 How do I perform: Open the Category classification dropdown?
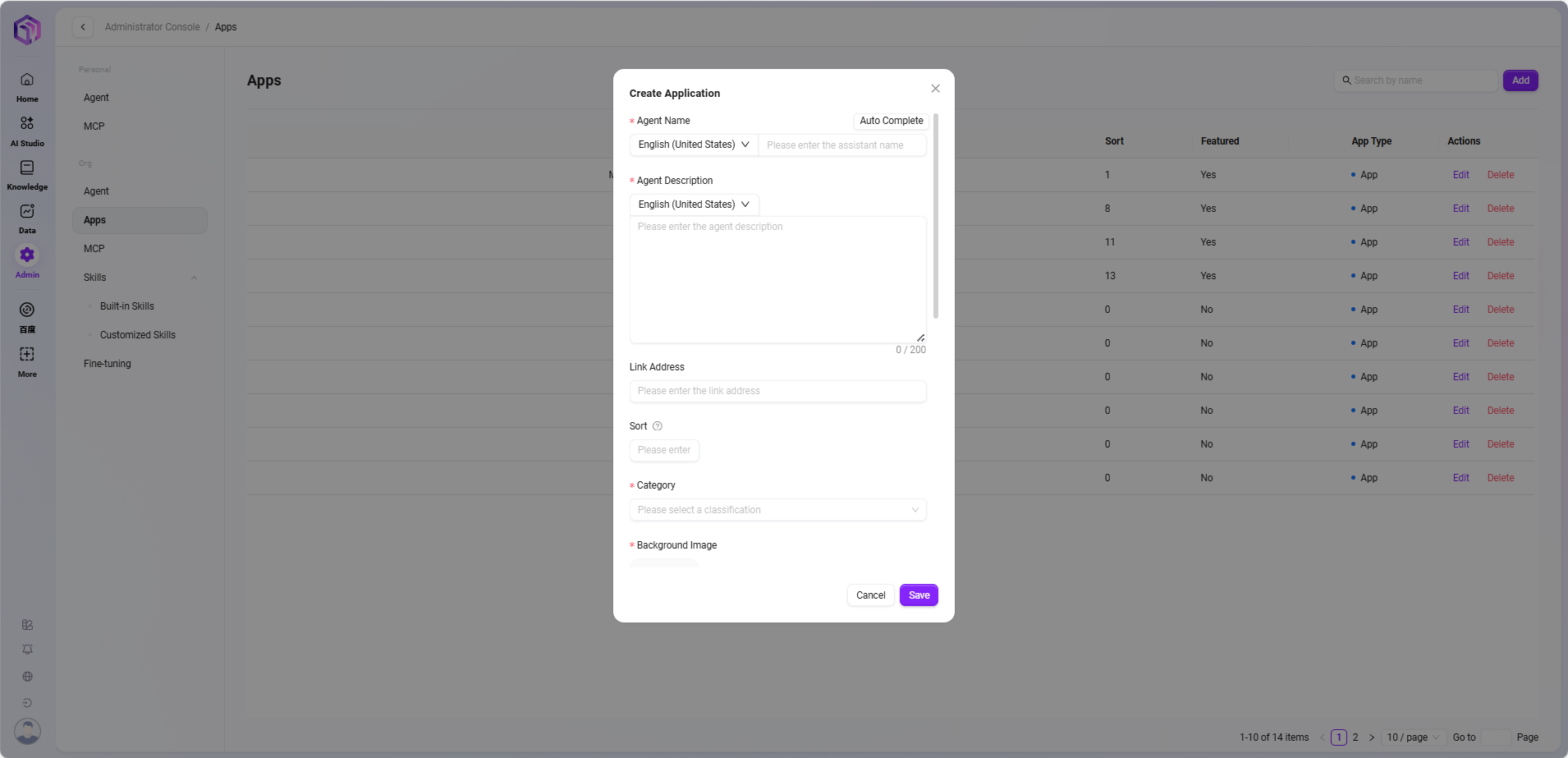777,510
